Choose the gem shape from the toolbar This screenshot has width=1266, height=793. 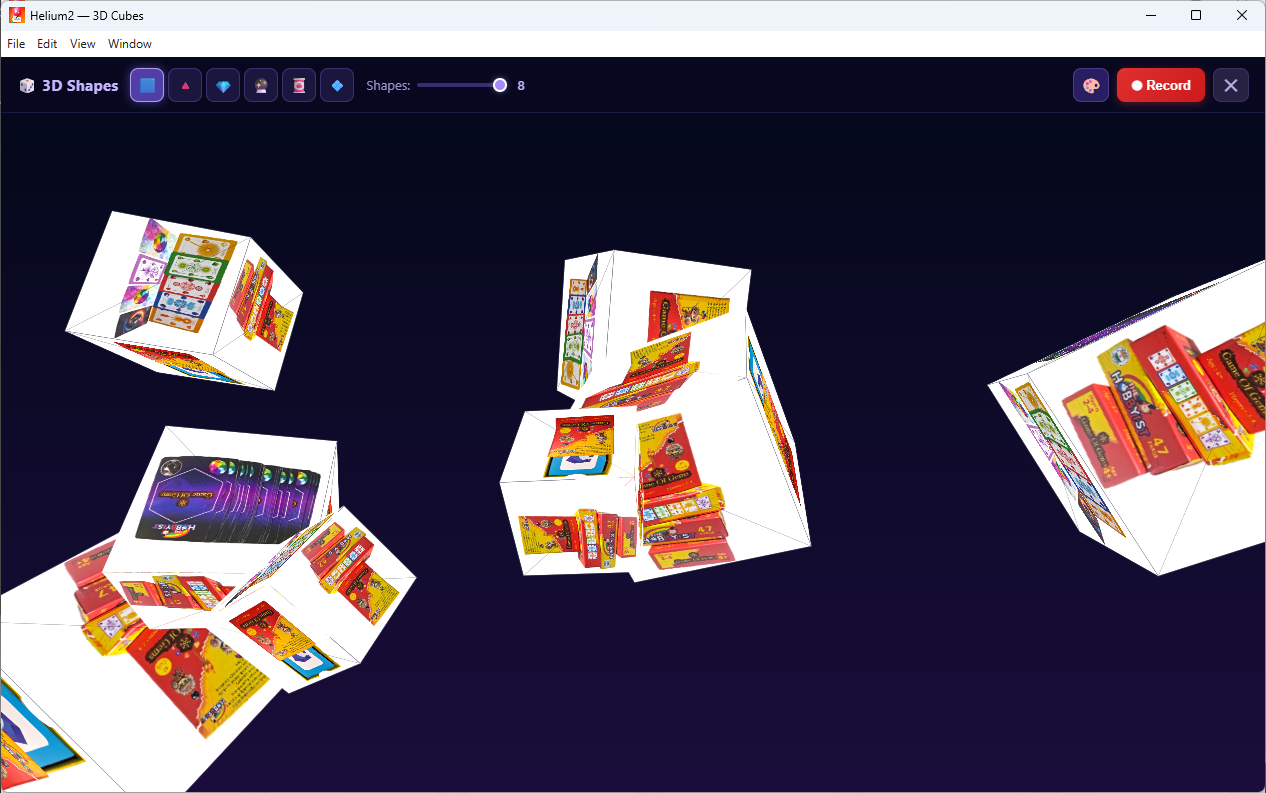point(222,85)
